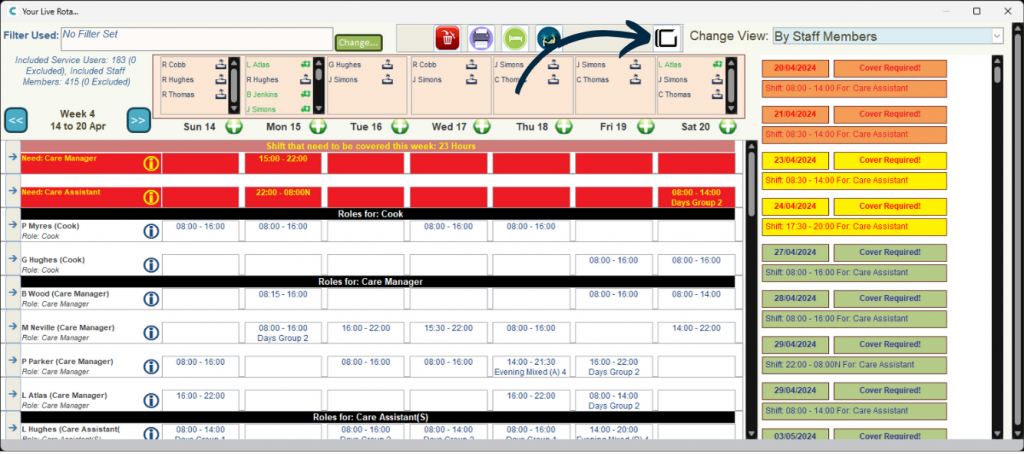Click the Filter Used text field
This screenshot has width=1024, height=454.
[195, 37]
